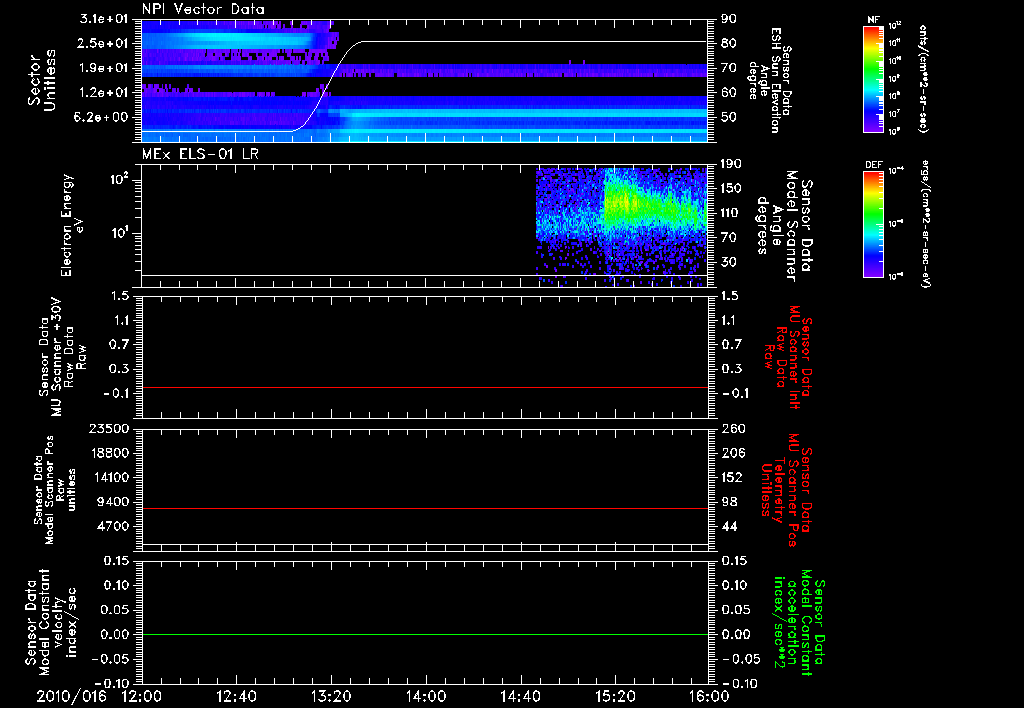Click the red line in Model Scanner Pos plot

tap(424, 508)
